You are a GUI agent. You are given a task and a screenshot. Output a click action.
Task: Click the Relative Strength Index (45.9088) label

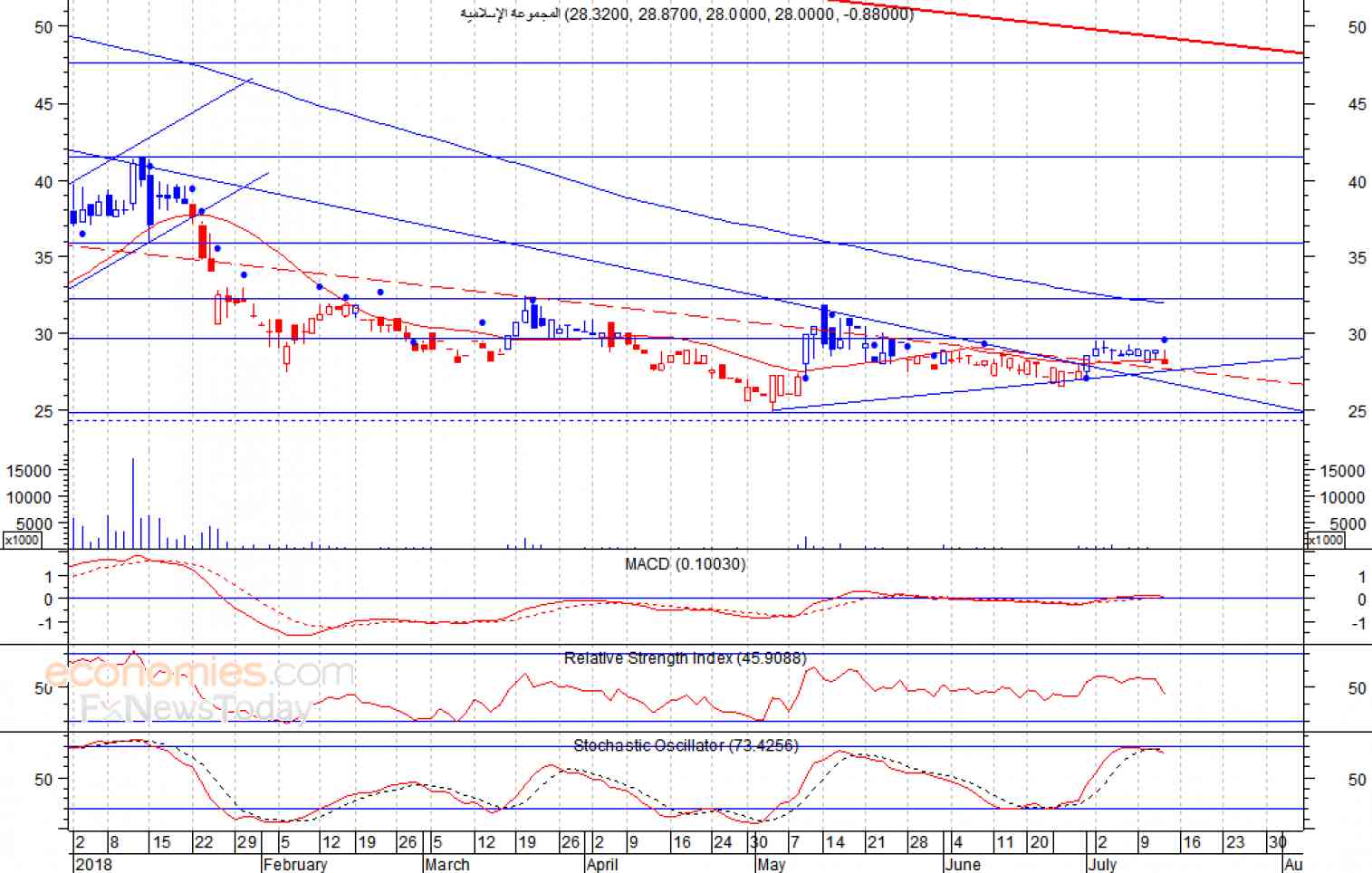point(685,658)
